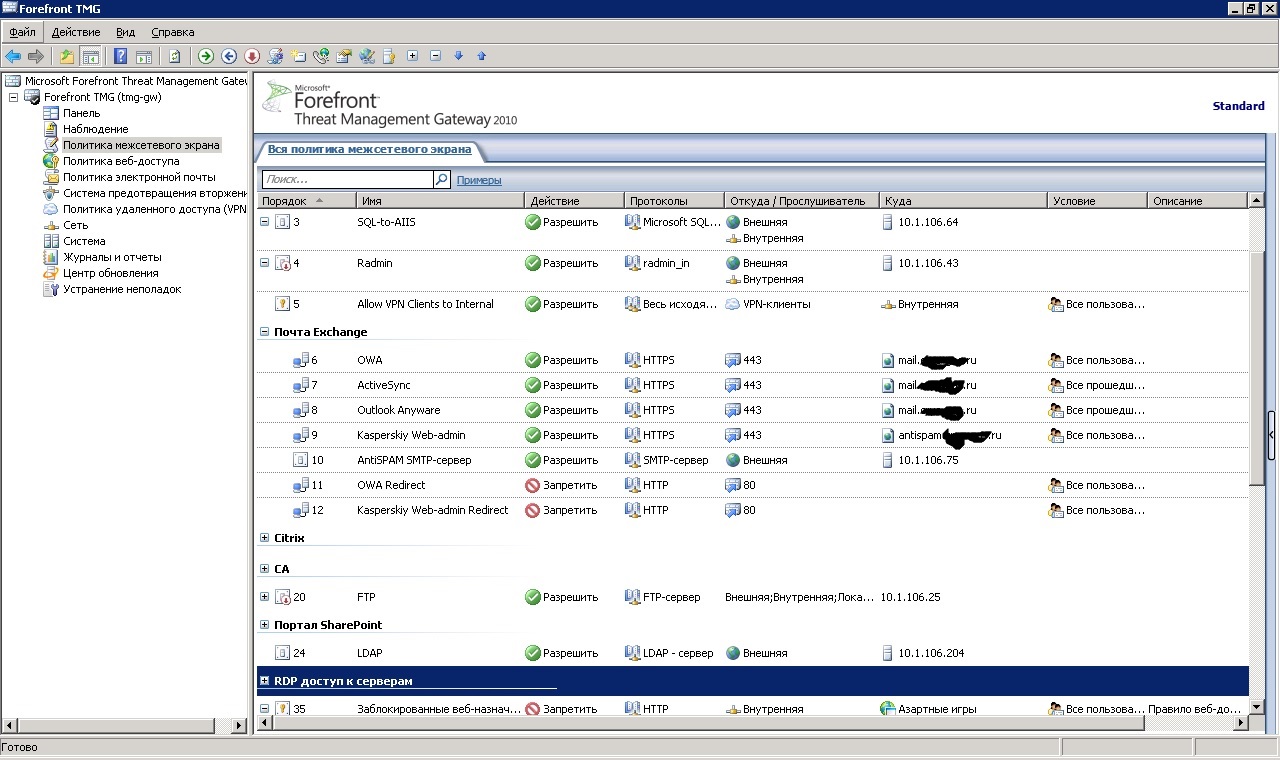Collapse the Forefront TMG (tmg-gw) tree node
This screenshot has height=760, width=1280.
coord(13,97)
